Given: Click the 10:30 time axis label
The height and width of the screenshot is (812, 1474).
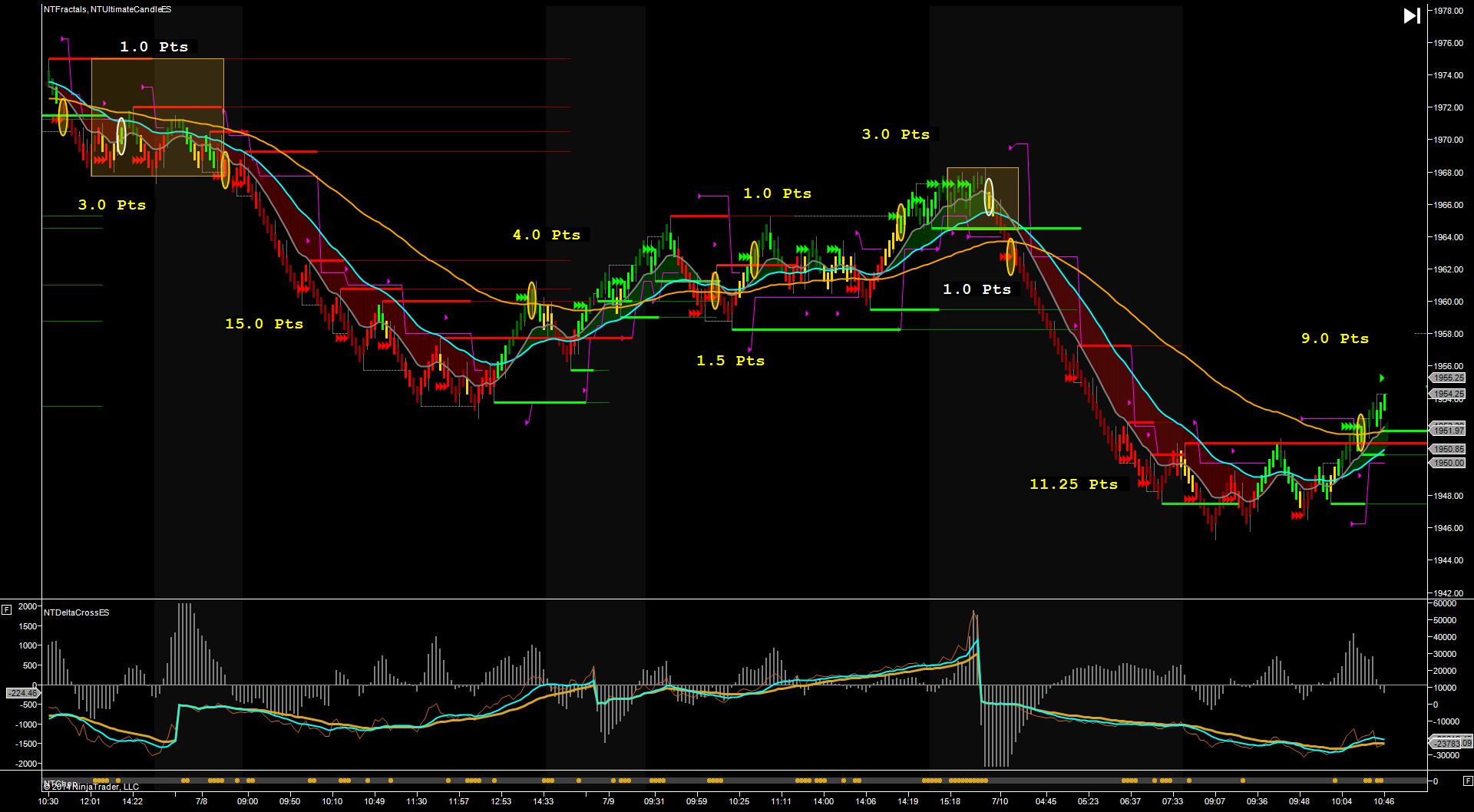Looking at the screenshot, I should [x=48, y=801].
